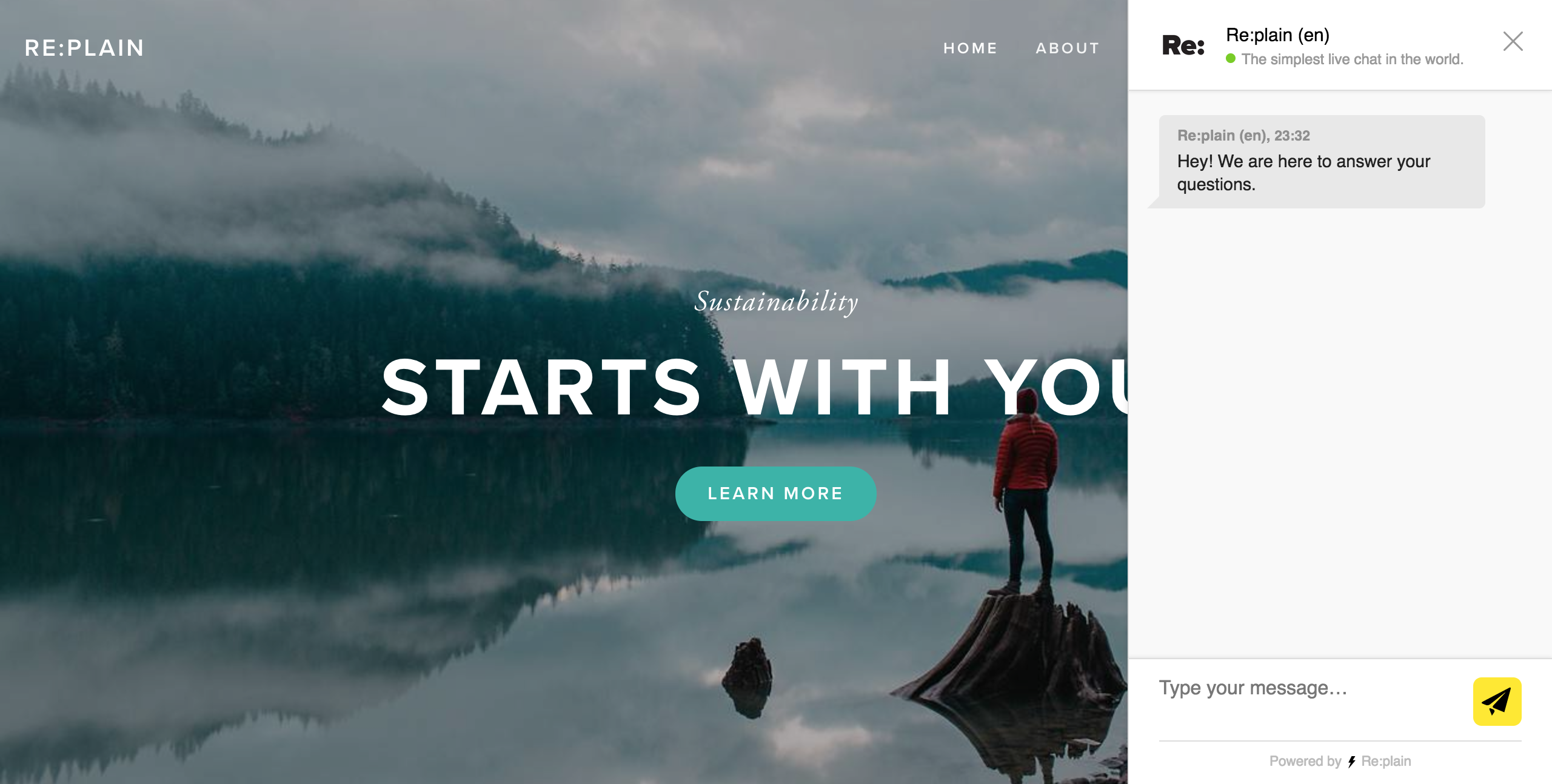Image resolution: width=1552 pixels, height=784 pixels.
Task: Click the welcome message bubble
Action: (x=1322, y=162)
